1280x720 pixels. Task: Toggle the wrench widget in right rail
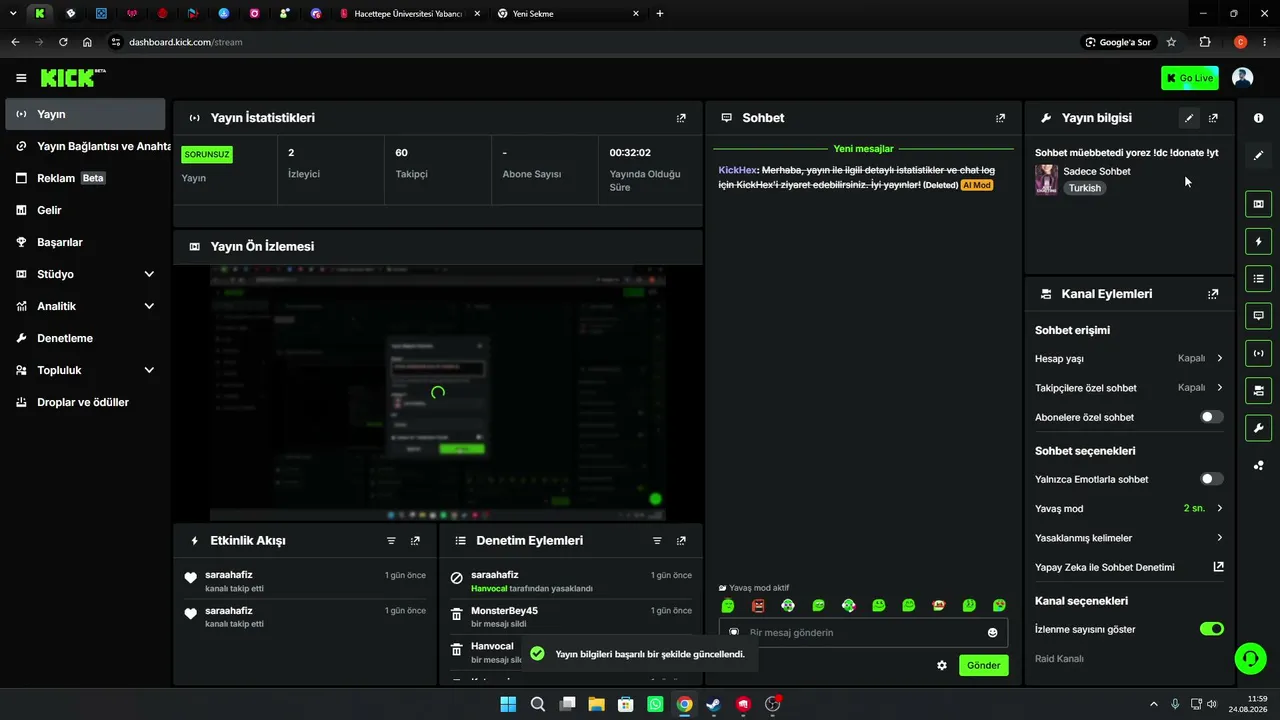[x=1258, y=428]
